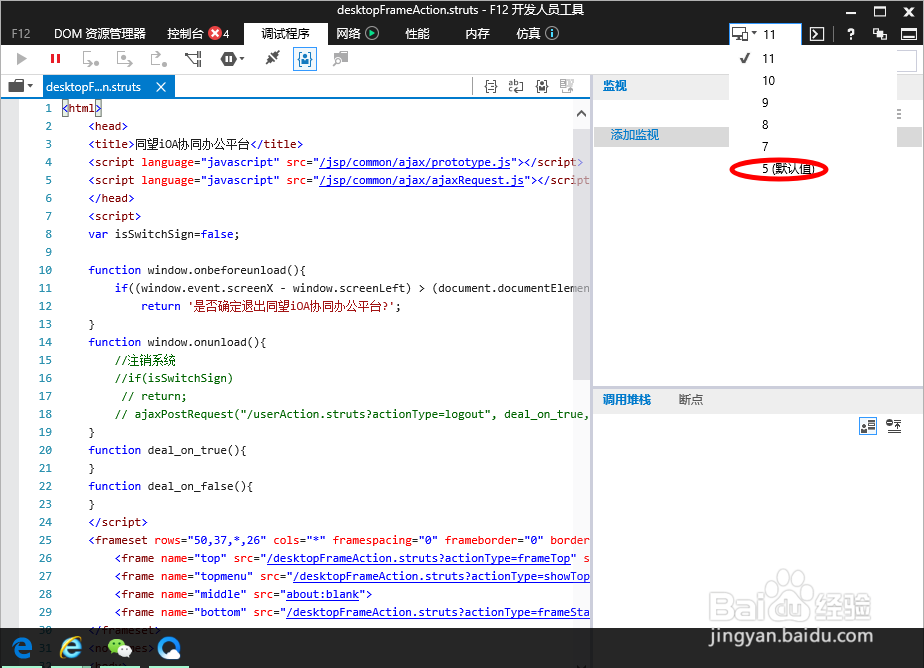Viewport: 924px width, 668px height.
Task: Select document mode 11
Action: (x=768, y=58)
